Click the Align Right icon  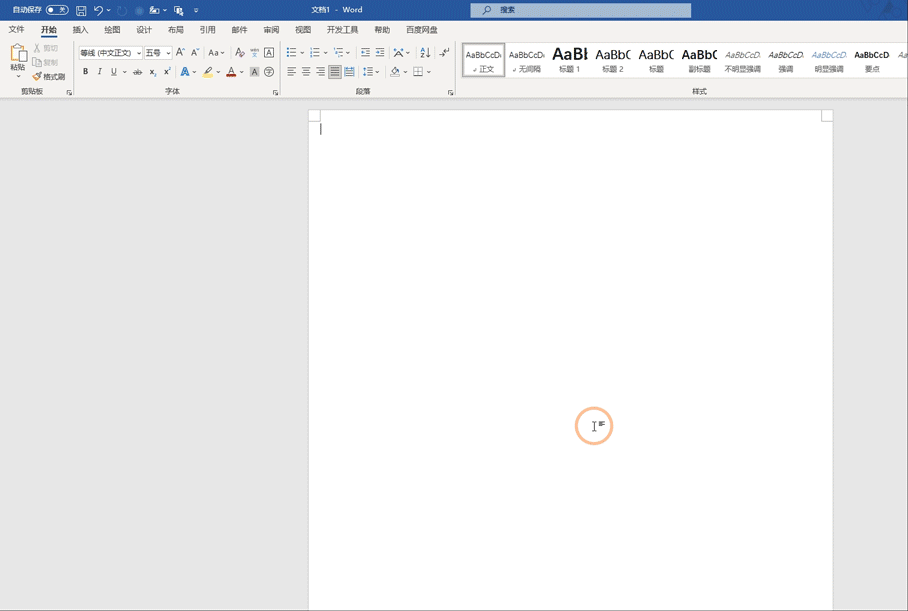point(320,72)
